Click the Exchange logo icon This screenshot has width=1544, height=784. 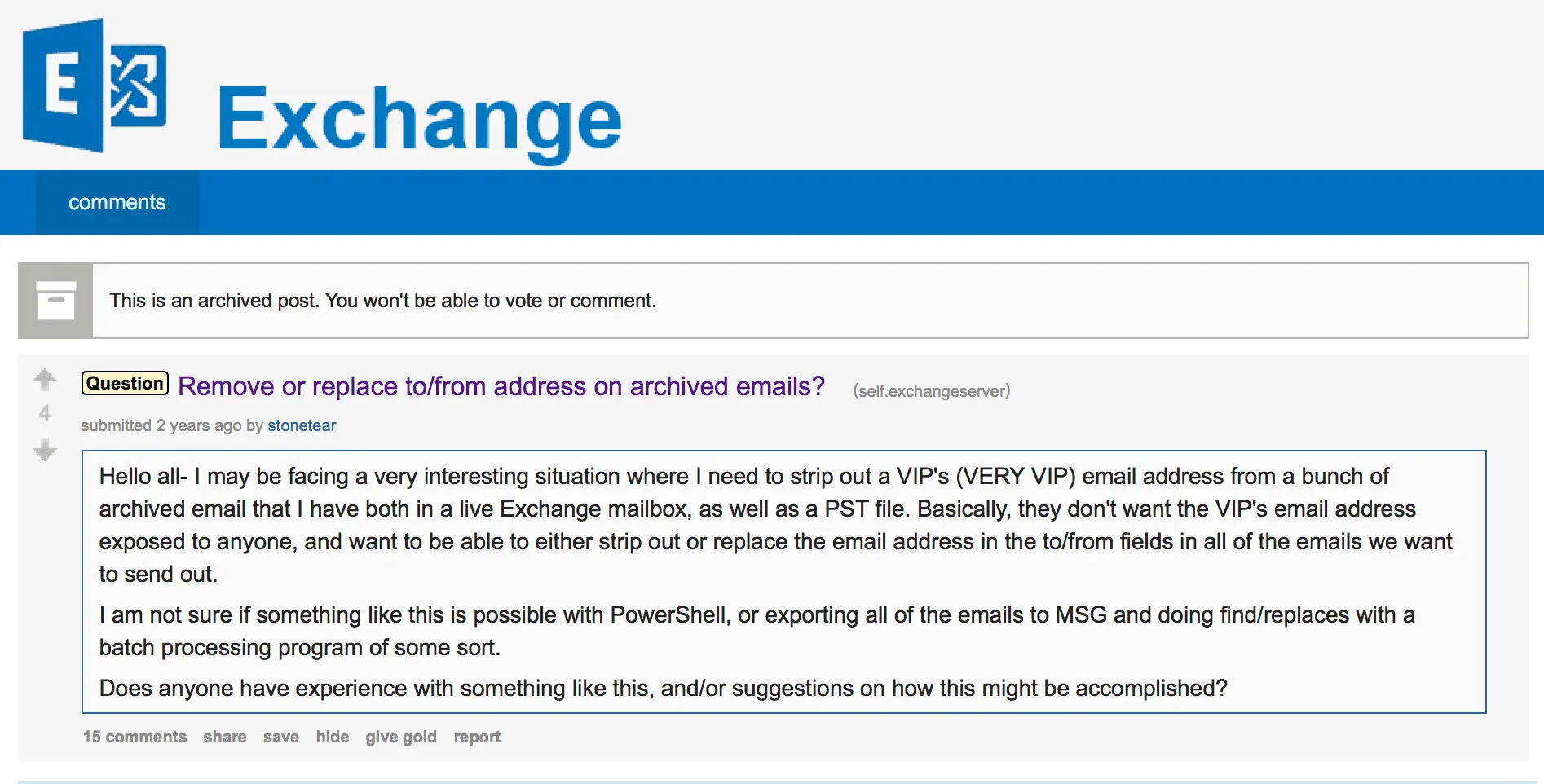pos(95,85)
